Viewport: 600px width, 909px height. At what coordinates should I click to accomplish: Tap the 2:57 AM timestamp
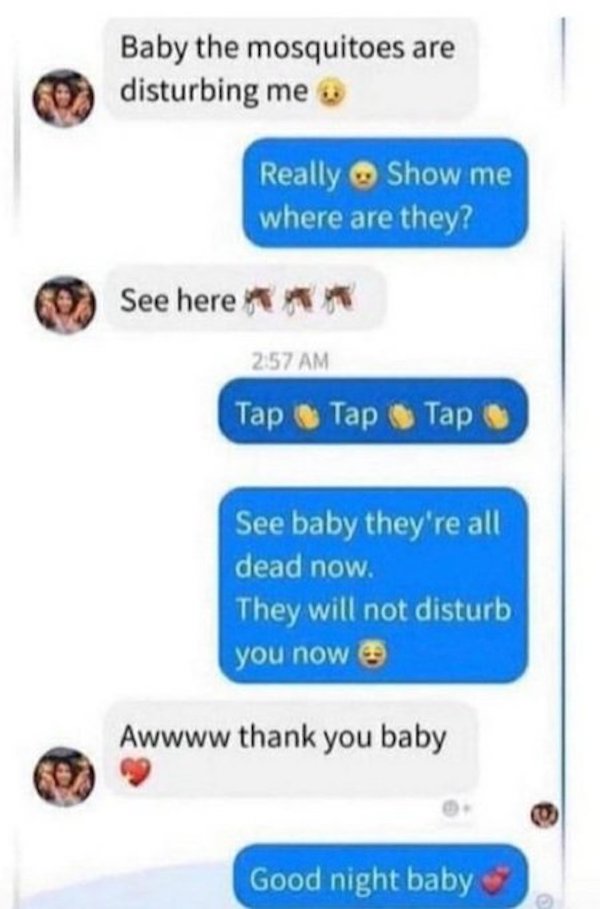tap(291, 362)
